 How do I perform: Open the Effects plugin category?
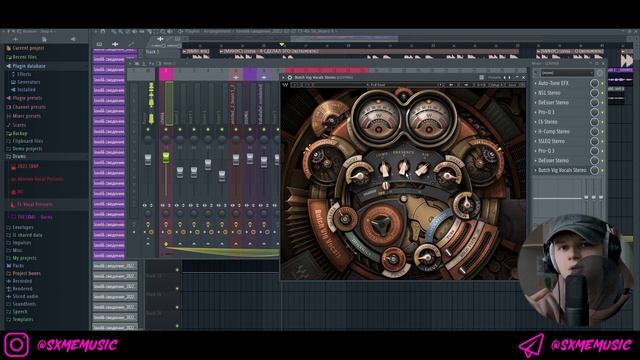pyautogui.click(x=24, y=74)
